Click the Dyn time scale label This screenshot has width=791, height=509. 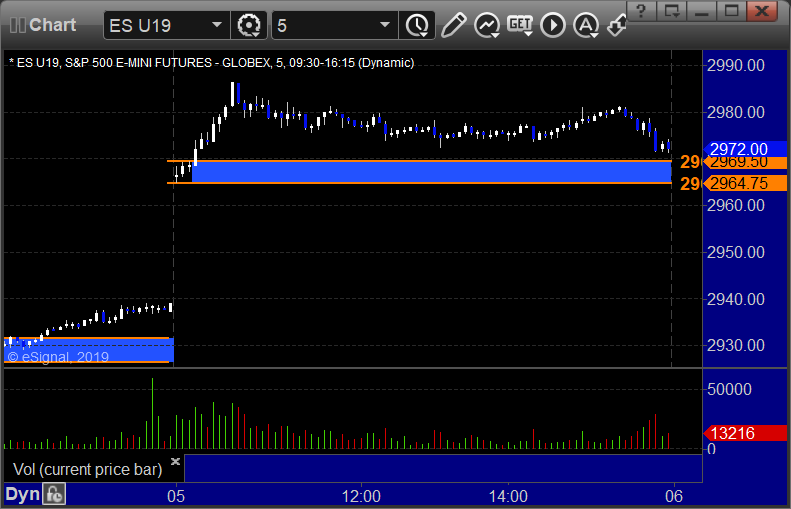click(22, 494)
